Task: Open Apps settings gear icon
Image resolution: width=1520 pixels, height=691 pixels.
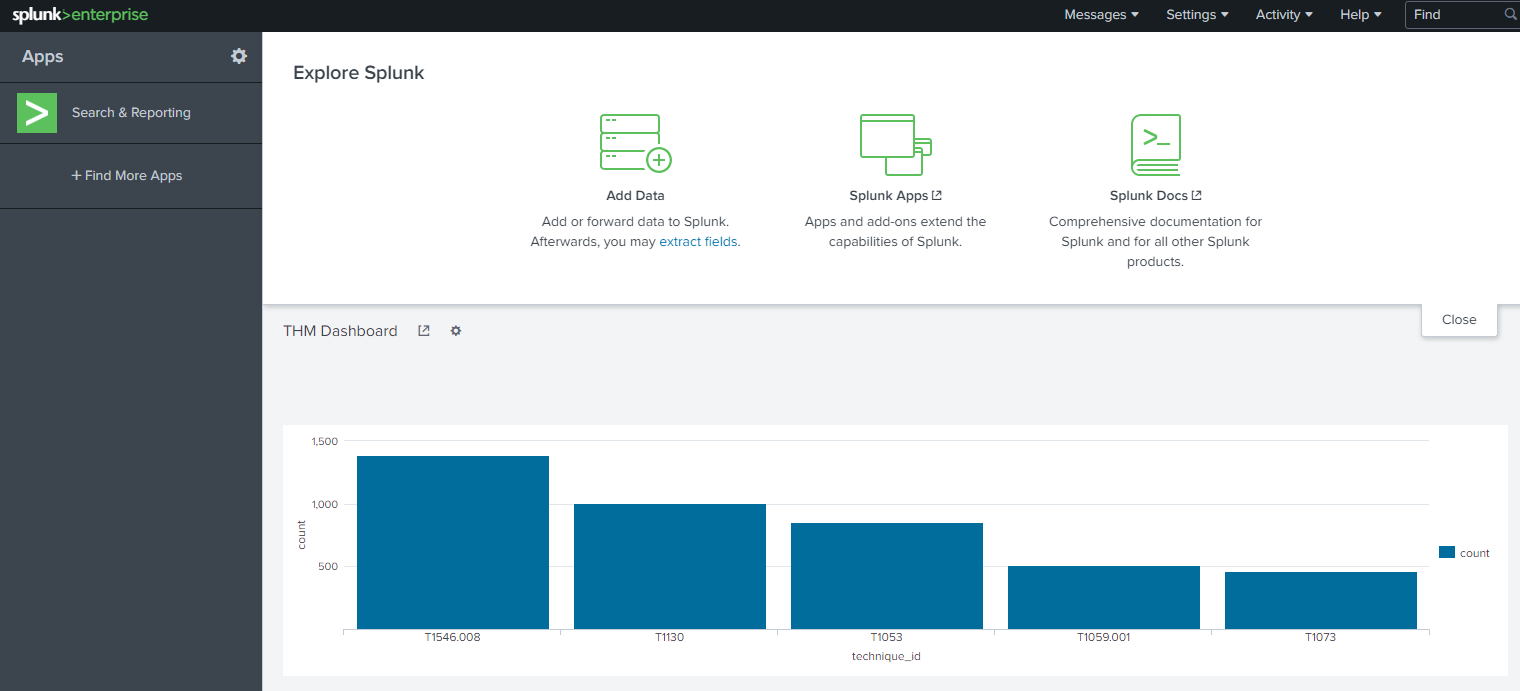Action: pos(239,56)
